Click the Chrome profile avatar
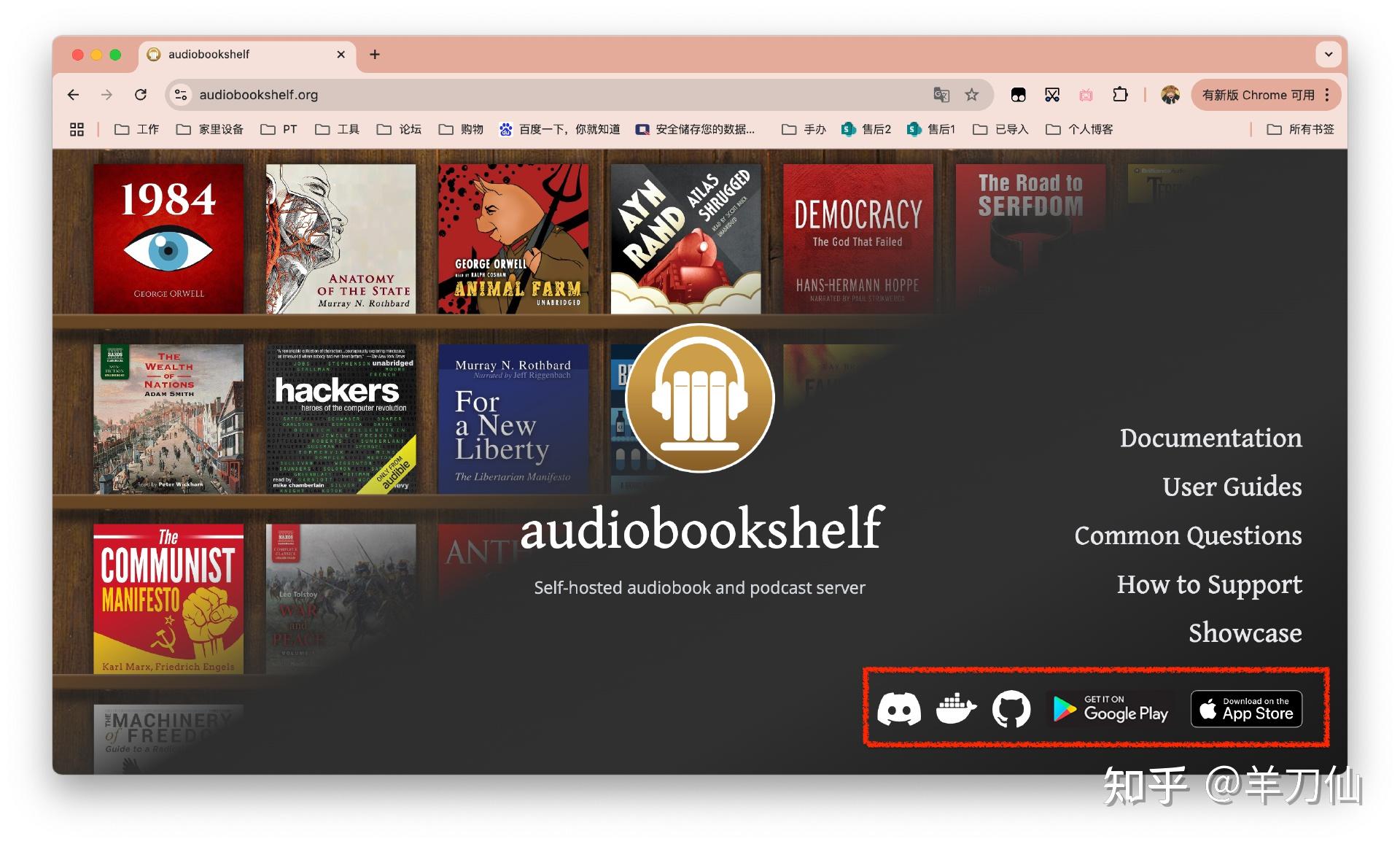 1170,95
